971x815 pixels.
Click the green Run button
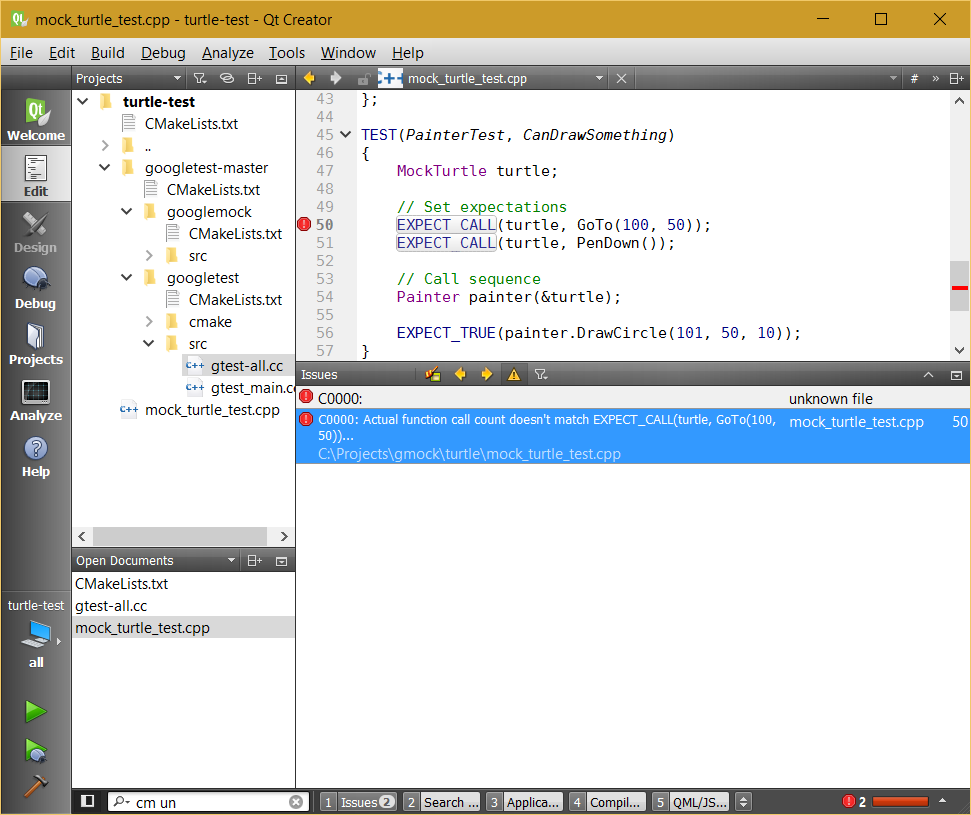tap(36, 712)
